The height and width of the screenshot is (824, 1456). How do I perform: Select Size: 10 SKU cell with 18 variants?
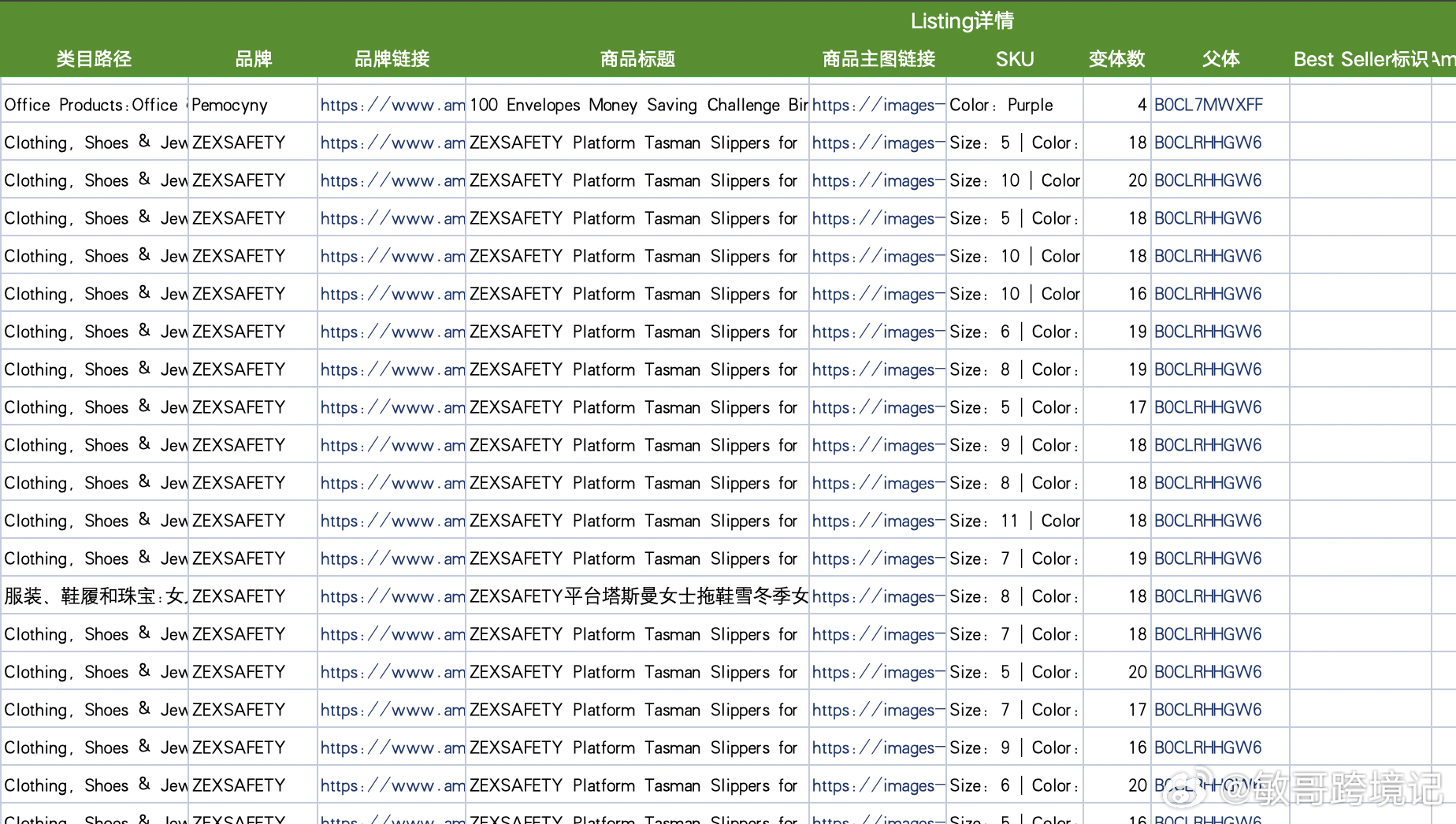(x=1015, y=256)
